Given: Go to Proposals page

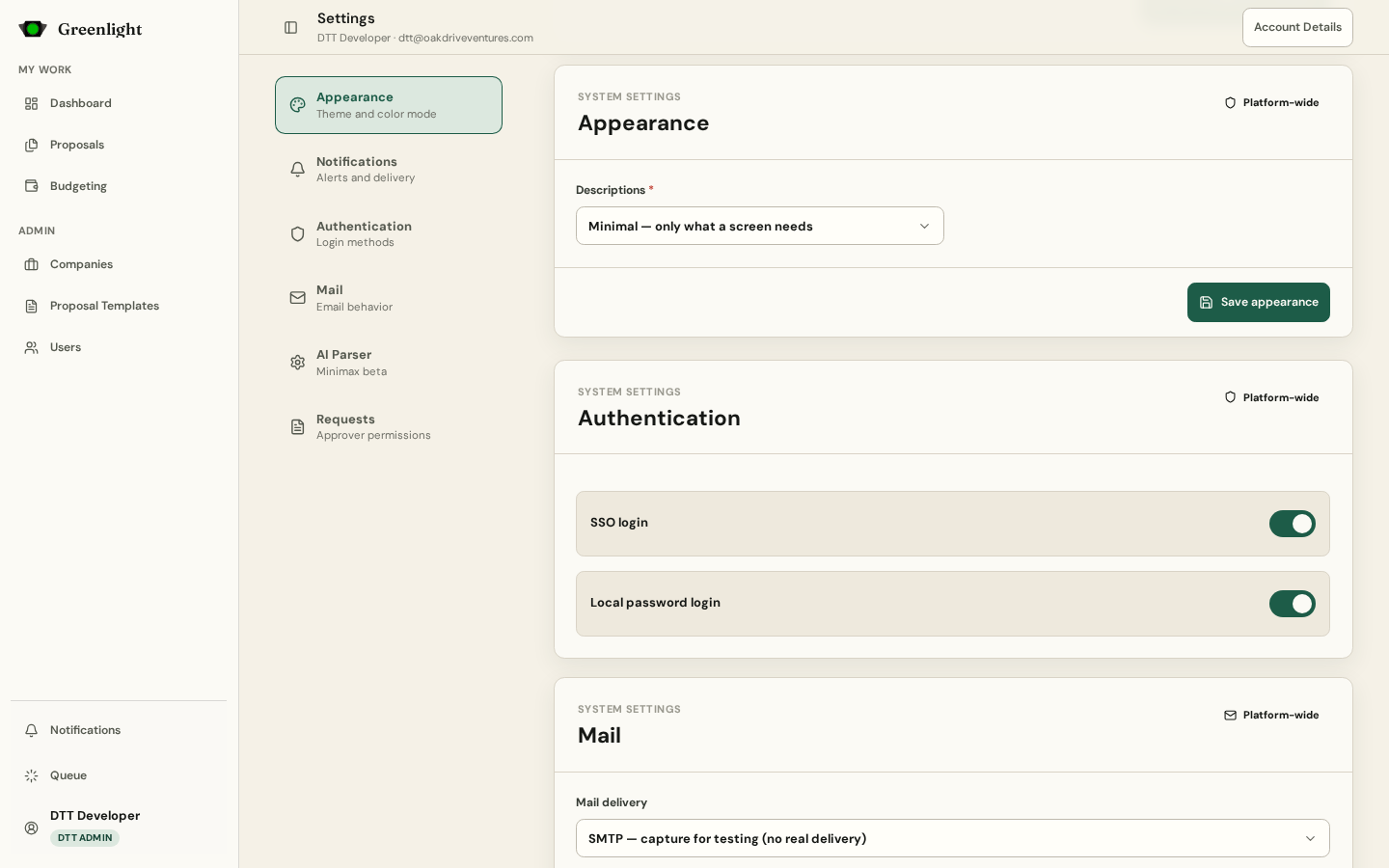Looking at the screenshot, I should click(x=119, y=145).
